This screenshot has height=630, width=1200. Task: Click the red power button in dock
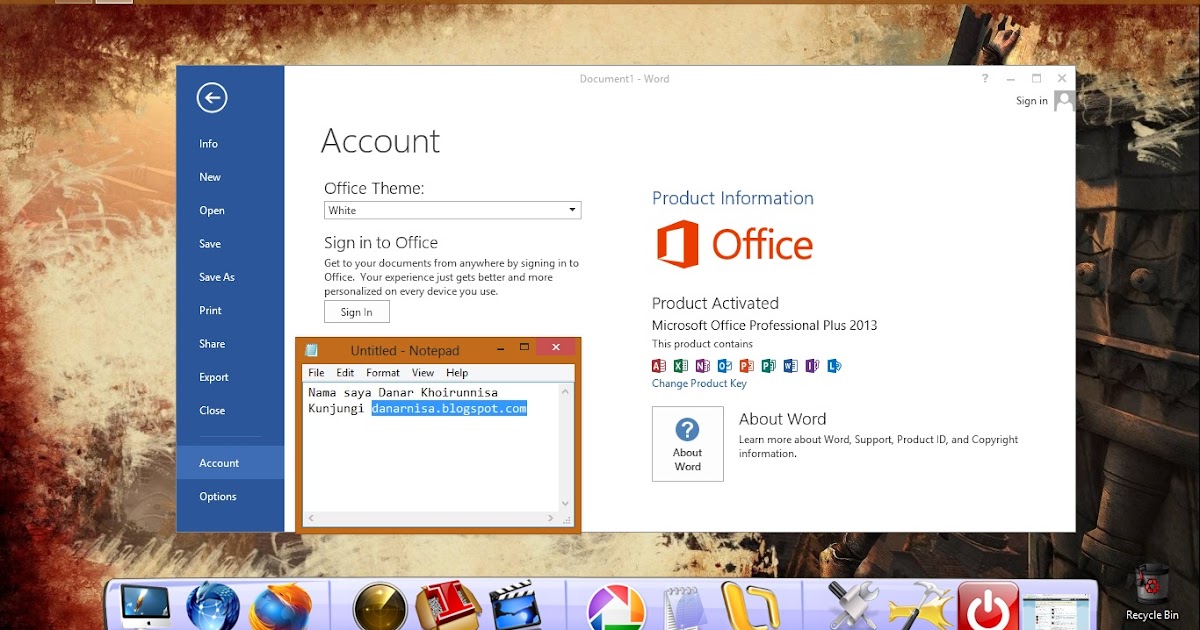[x=988, y=607]
